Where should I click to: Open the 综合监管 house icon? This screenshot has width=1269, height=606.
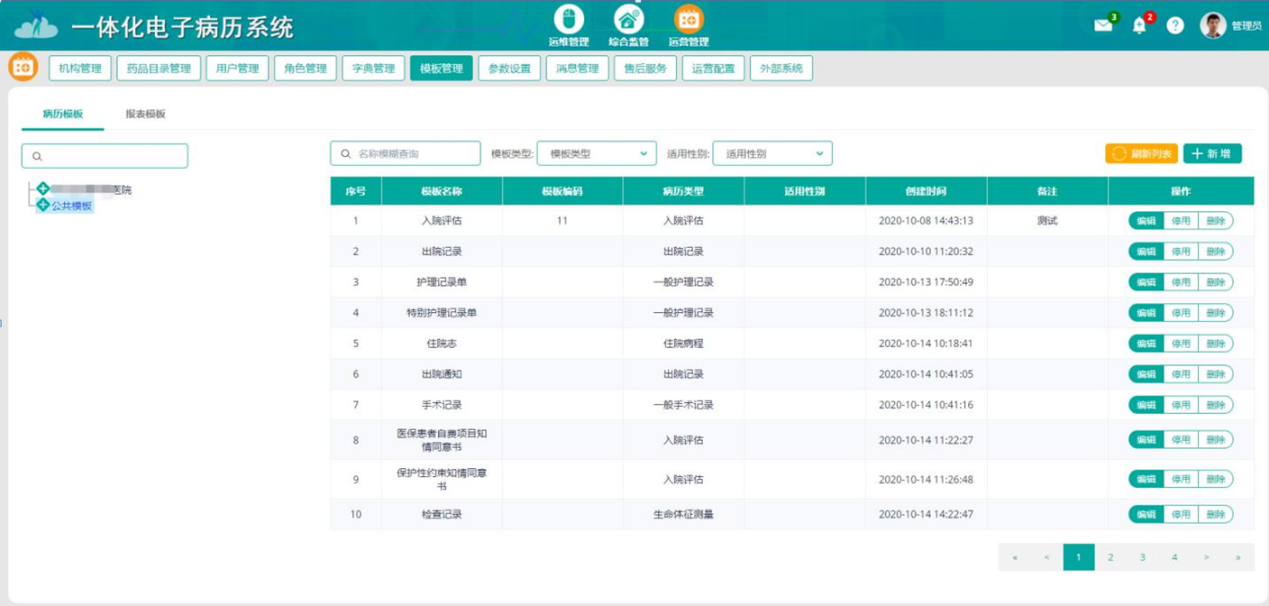[x=628, y=19]
